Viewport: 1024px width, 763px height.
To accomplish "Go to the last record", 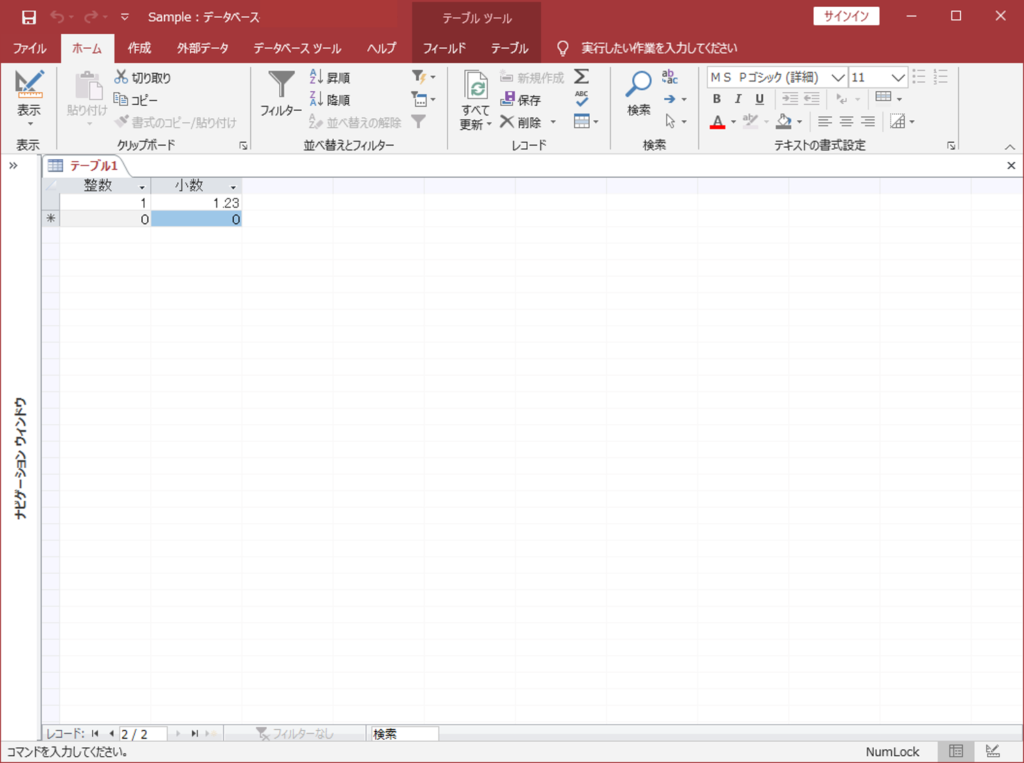I will pyautogui.click(x=194, y=734).
